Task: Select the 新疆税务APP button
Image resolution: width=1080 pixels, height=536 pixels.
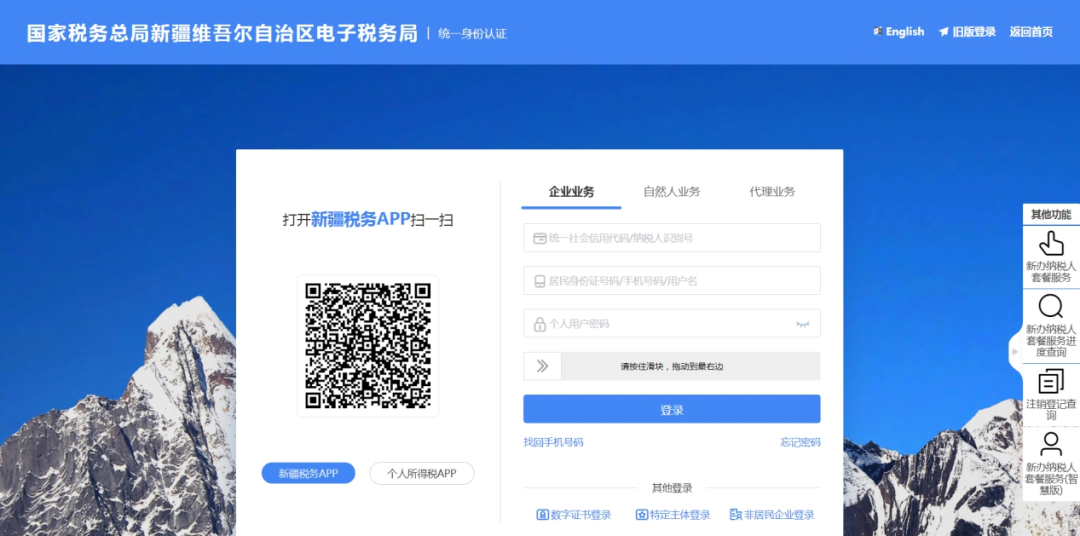Action: point(308,473)
